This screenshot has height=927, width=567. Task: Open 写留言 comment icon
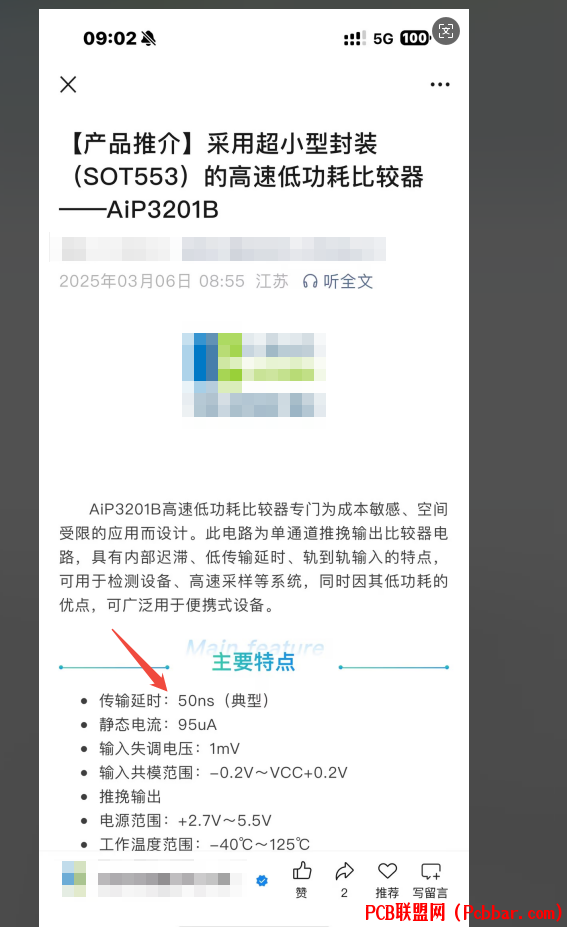(430, 871)
